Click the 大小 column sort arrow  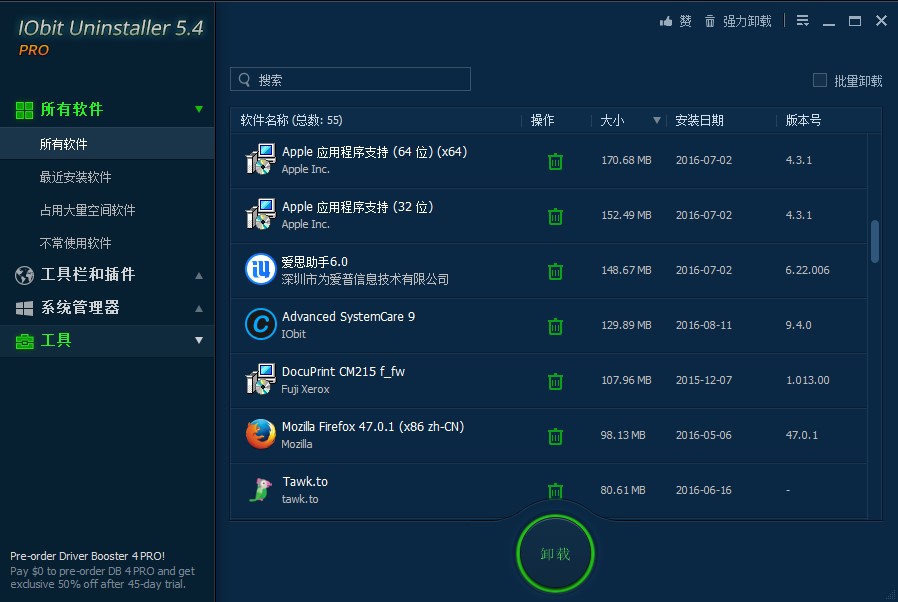(x=657, y=120)
